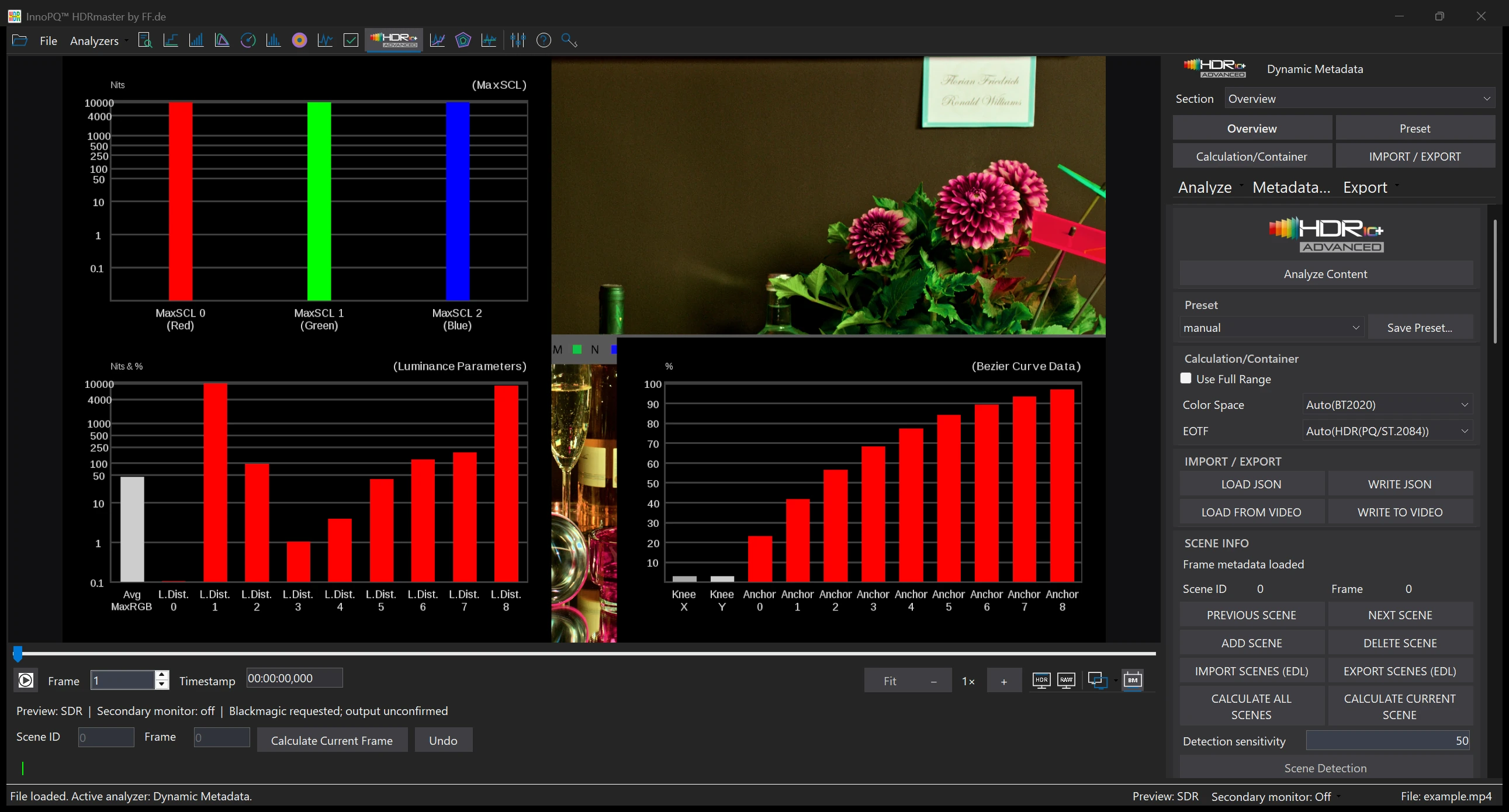Click LOAD FROM VIDEO button
This screenshot has width=1509, height=812.
click(1251, 512)
